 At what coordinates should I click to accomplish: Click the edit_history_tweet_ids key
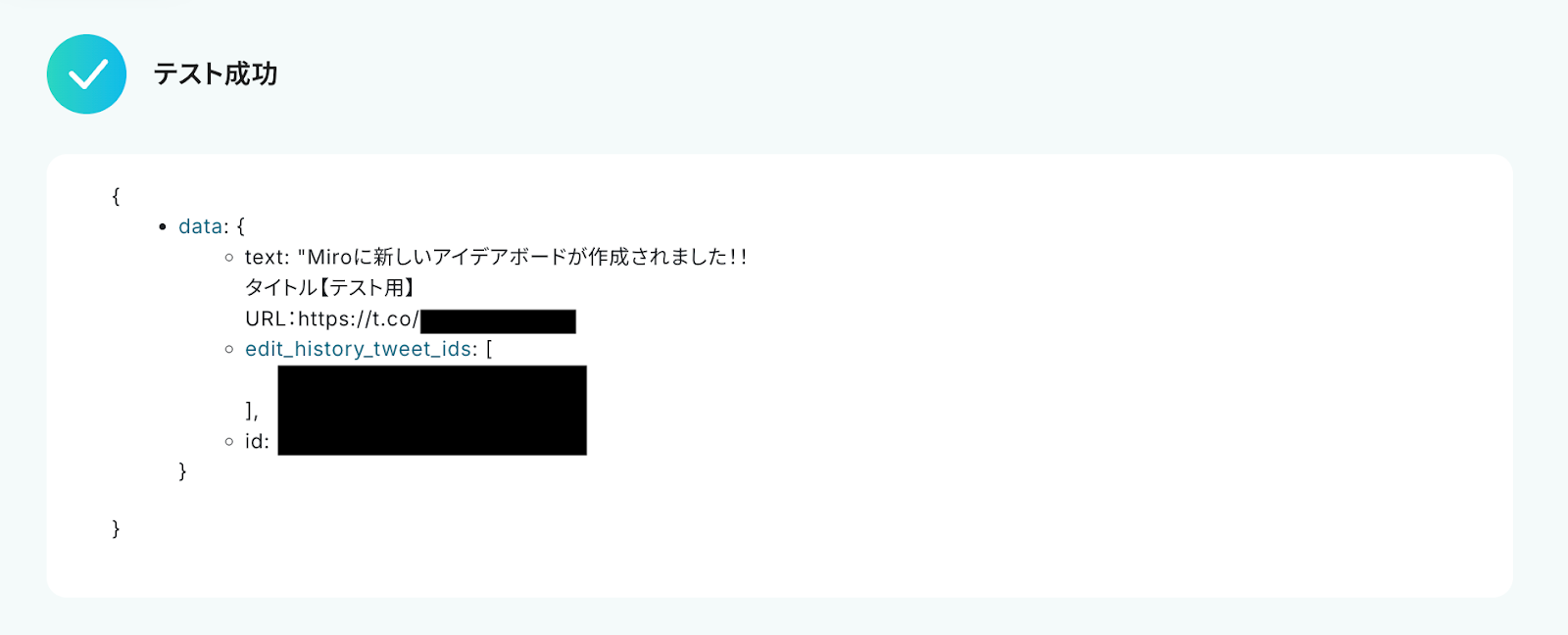pos(359,350)
